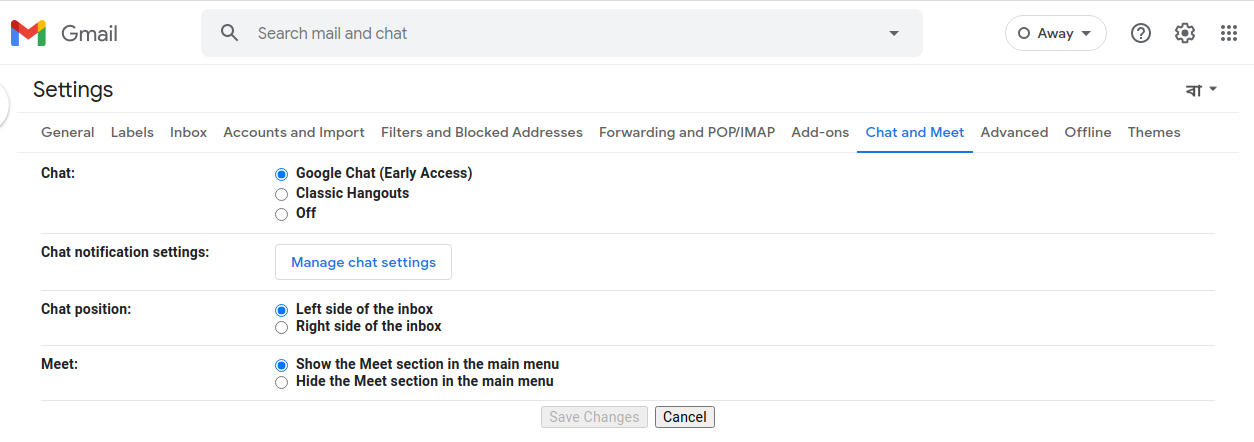The height and width of the screenshot is (442, 1254).
Task: Click Manage chat settings button
Action: (x=363, y=262)
